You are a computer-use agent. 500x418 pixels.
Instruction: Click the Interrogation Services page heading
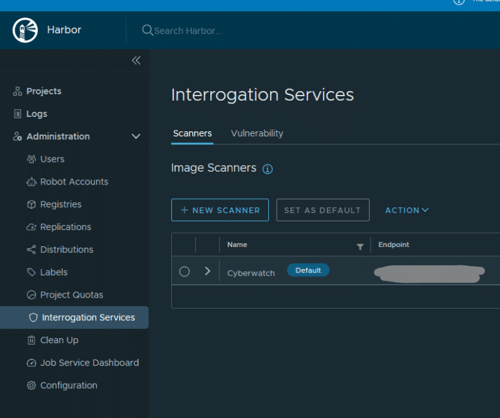point(262,95)
